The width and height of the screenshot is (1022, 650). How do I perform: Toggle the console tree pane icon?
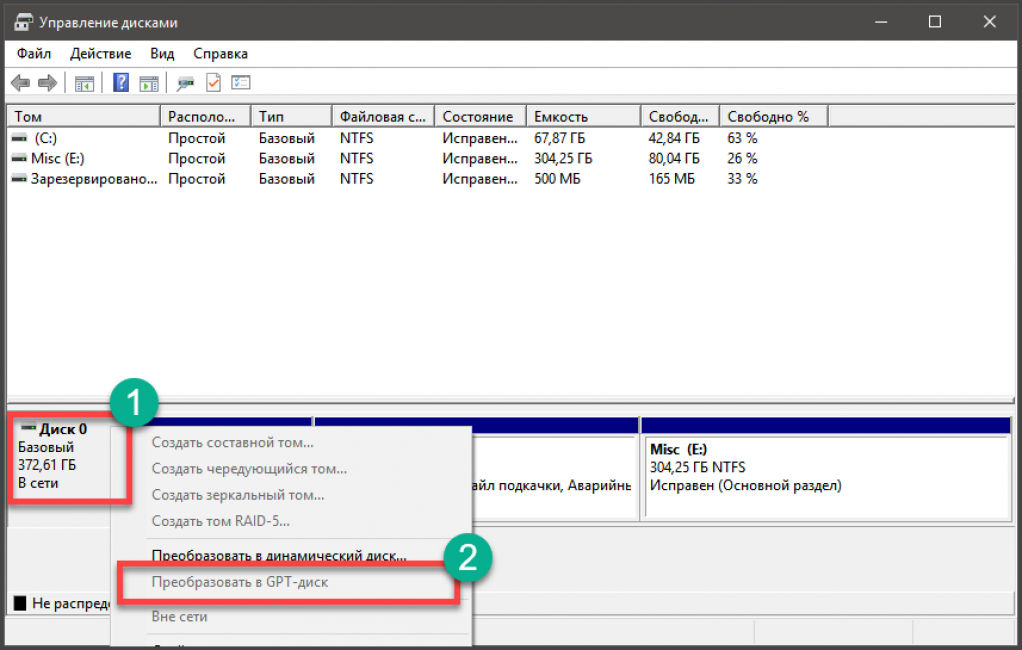(85, 83)
